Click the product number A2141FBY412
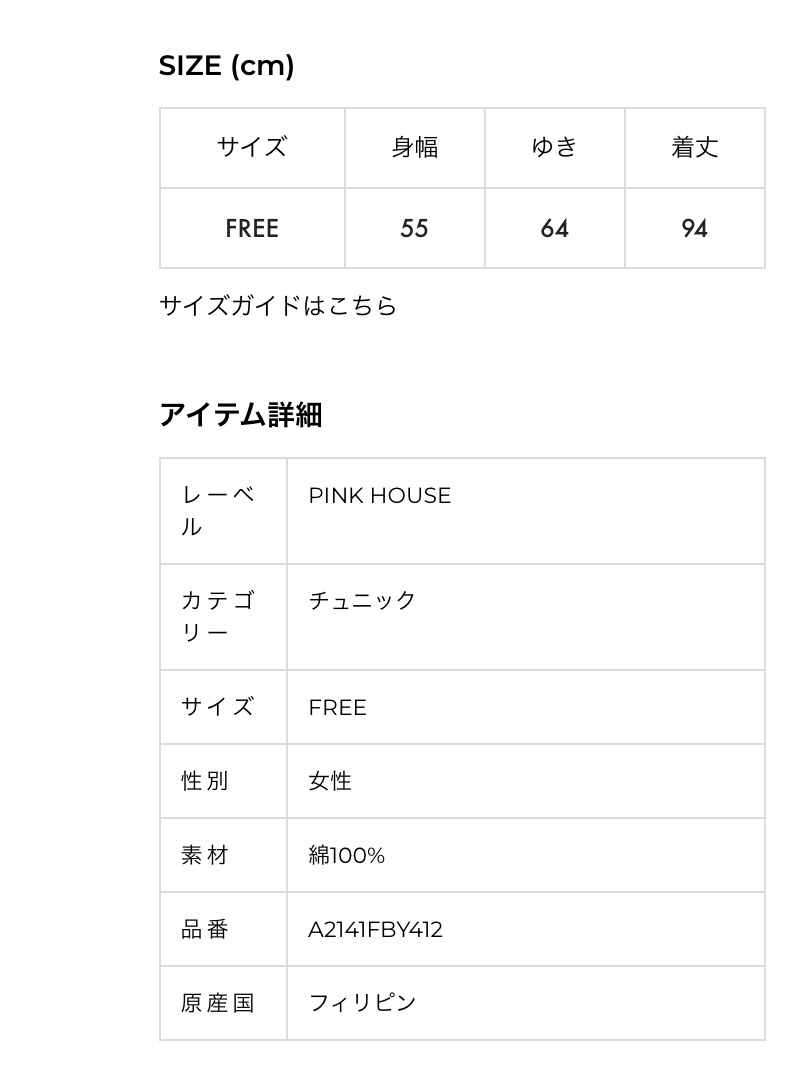803x1066 pixels. click(375, 929)
